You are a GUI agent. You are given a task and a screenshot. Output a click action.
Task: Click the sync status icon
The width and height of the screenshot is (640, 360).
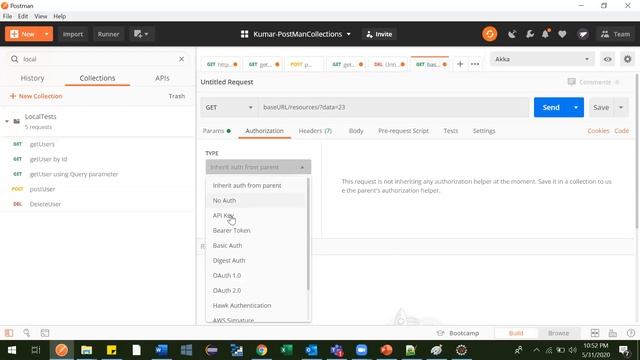point(489,34)
